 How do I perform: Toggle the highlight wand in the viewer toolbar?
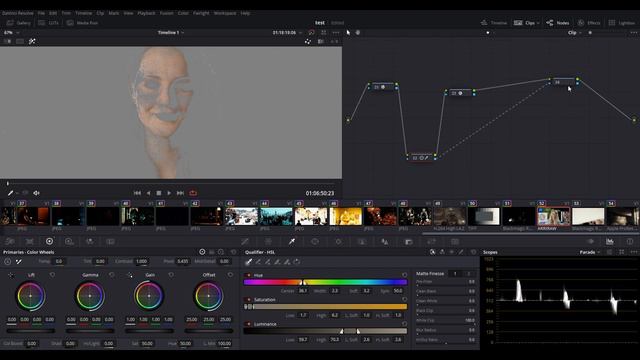pos(32,41)
